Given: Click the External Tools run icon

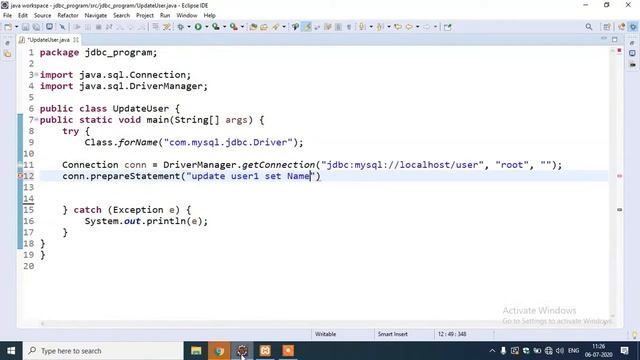Looking at the screenshot, I should (x=234, y=27).
